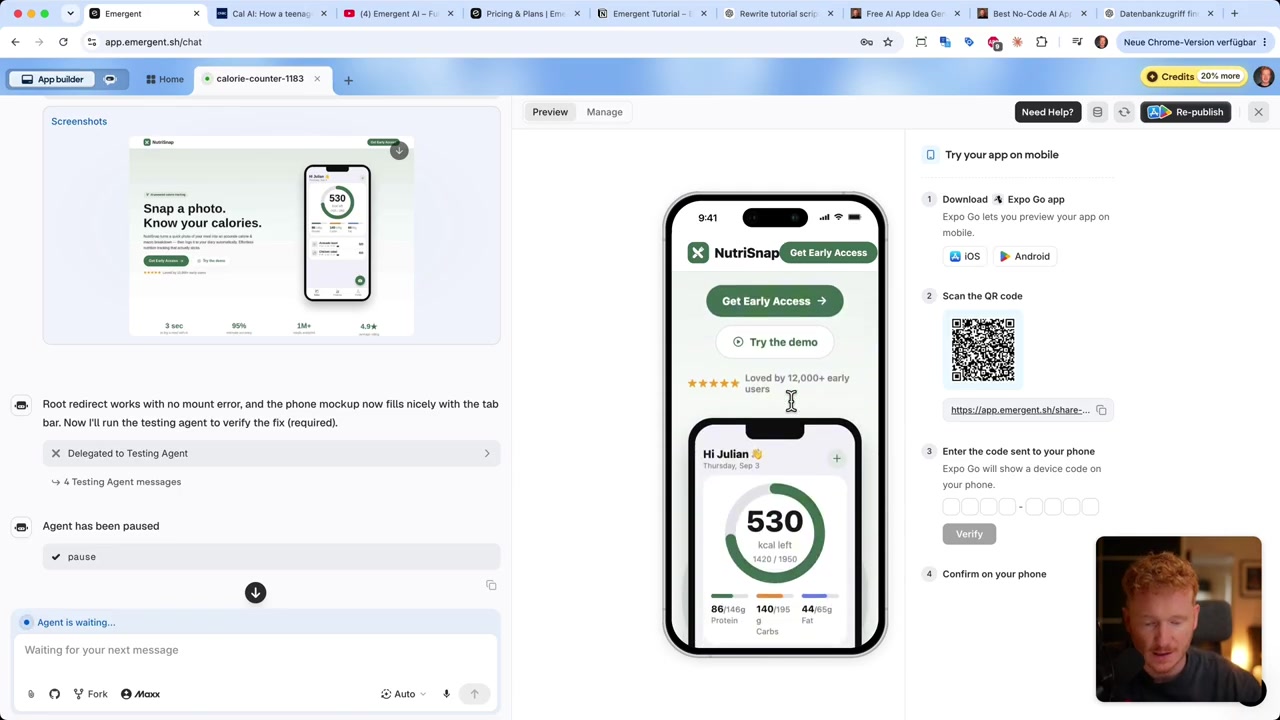The width and height of the screenshot is (1280, 720).
Task: Go to the Home tab
Action: coord(165,79)
